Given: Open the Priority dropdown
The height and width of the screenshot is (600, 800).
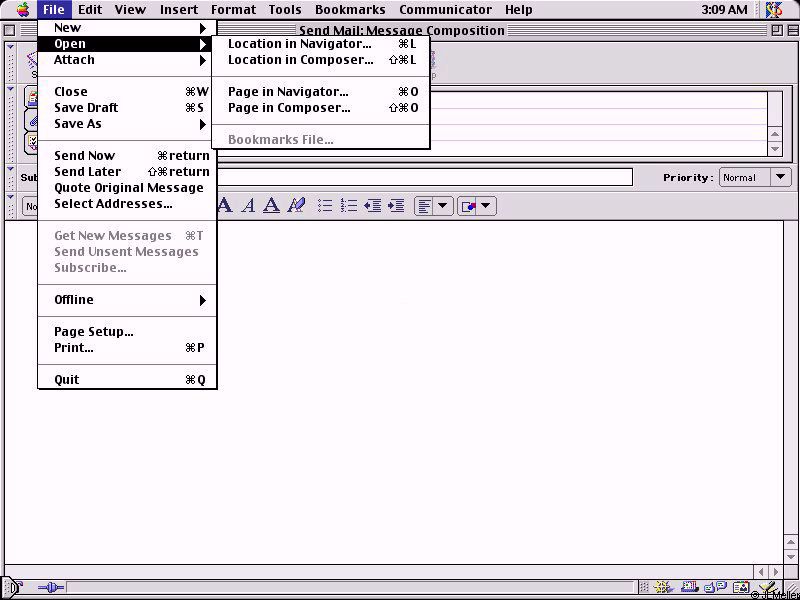Looking at the screenshot, I should pos(755,178).
